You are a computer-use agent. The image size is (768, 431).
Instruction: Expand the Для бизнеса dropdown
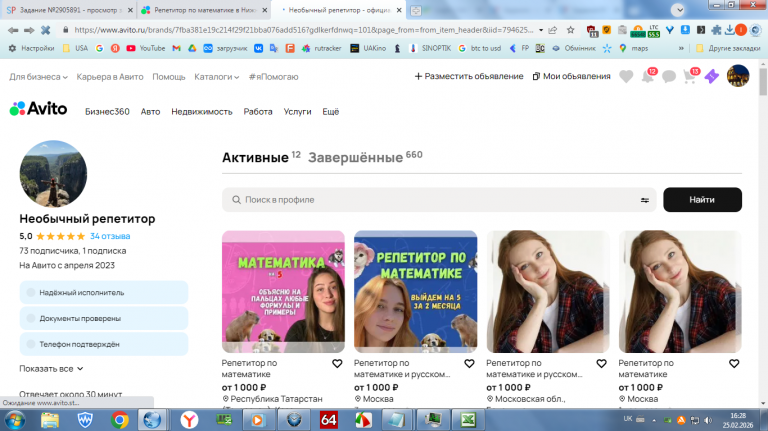pos(38,77)
